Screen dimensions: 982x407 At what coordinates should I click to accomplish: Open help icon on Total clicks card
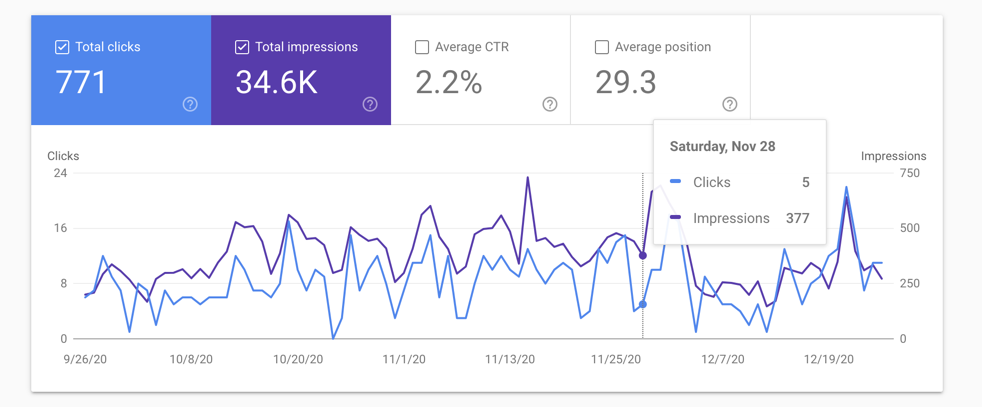tap(190, 104)
